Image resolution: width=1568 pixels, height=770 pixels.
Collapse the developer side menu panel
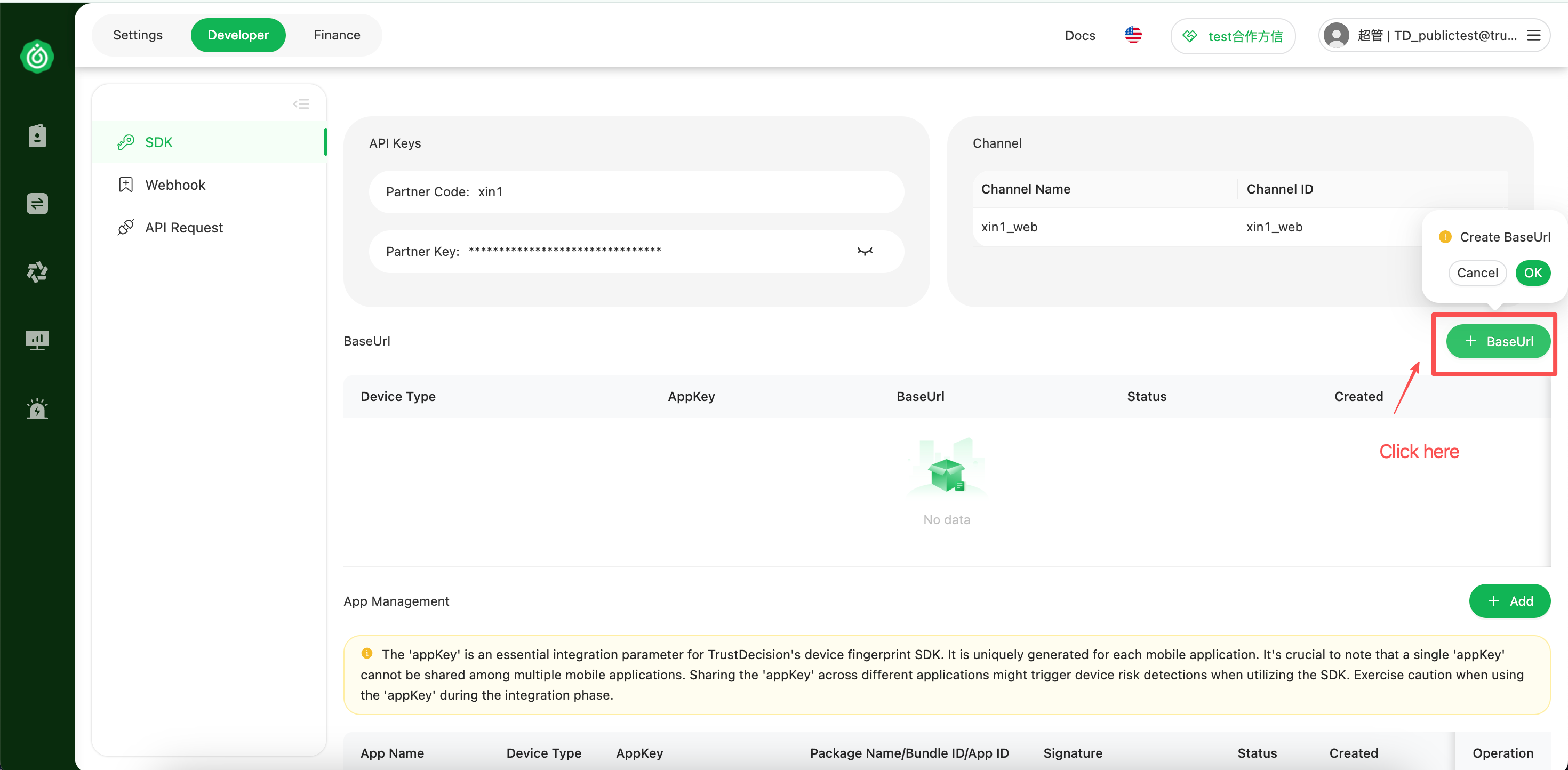point(301,104)
